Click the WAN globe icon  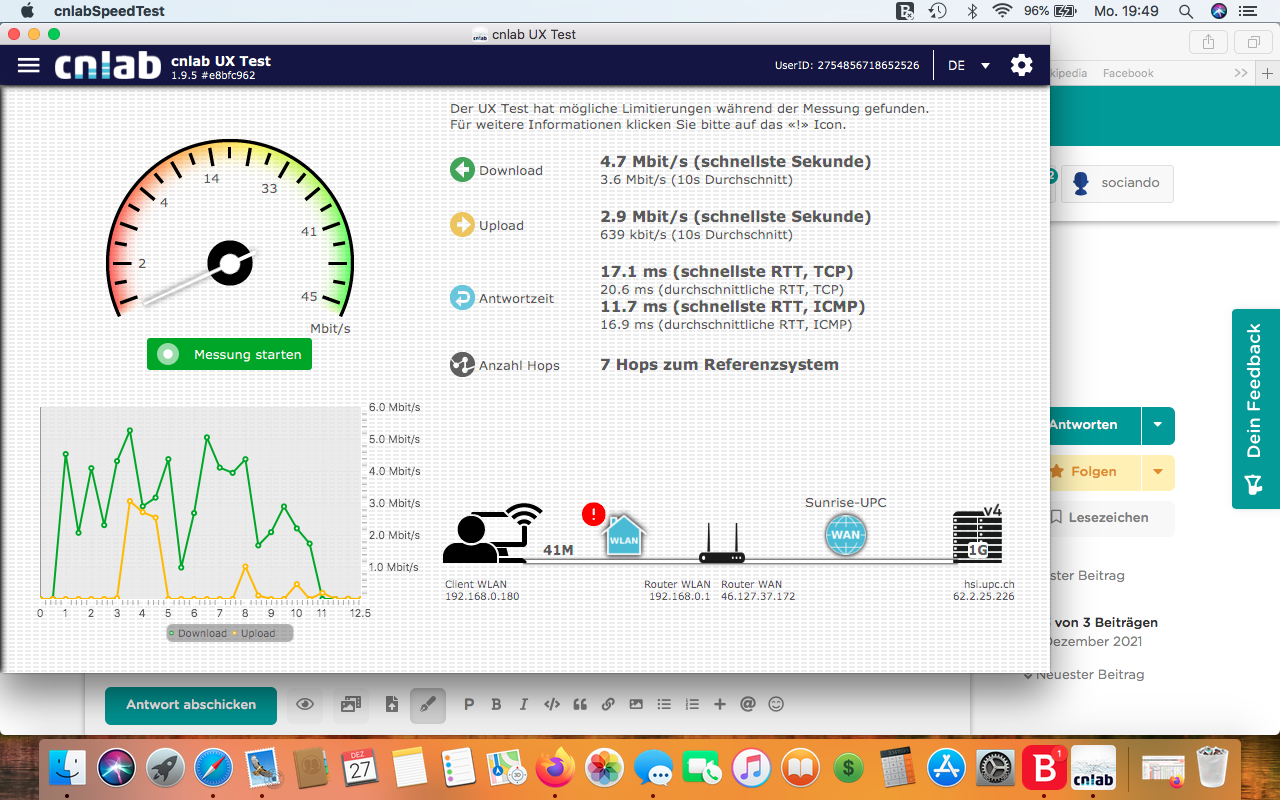click(x=845, y=535)
